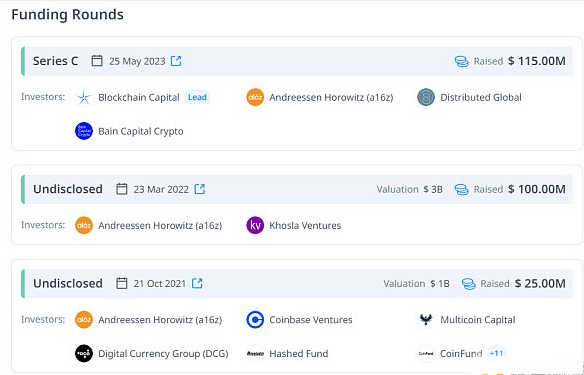Image resolution: width=584 pixels, height=375 pixels.
Task: Click the Distributed Global logo
Action: point(426,97)
